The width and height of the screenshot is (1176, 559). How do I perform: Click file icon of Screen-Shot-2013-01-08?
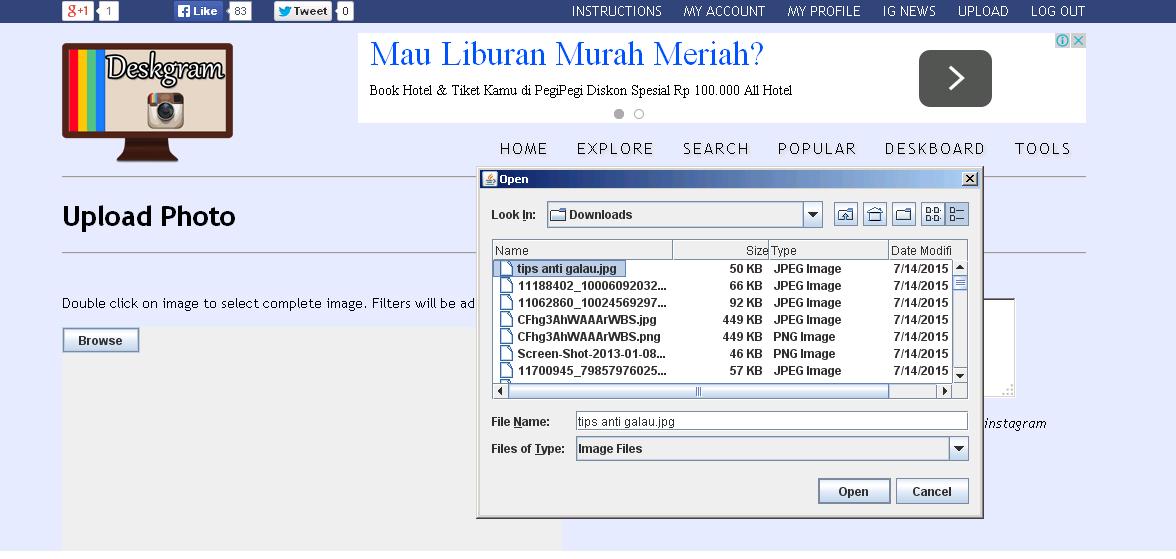click(506, 353)
